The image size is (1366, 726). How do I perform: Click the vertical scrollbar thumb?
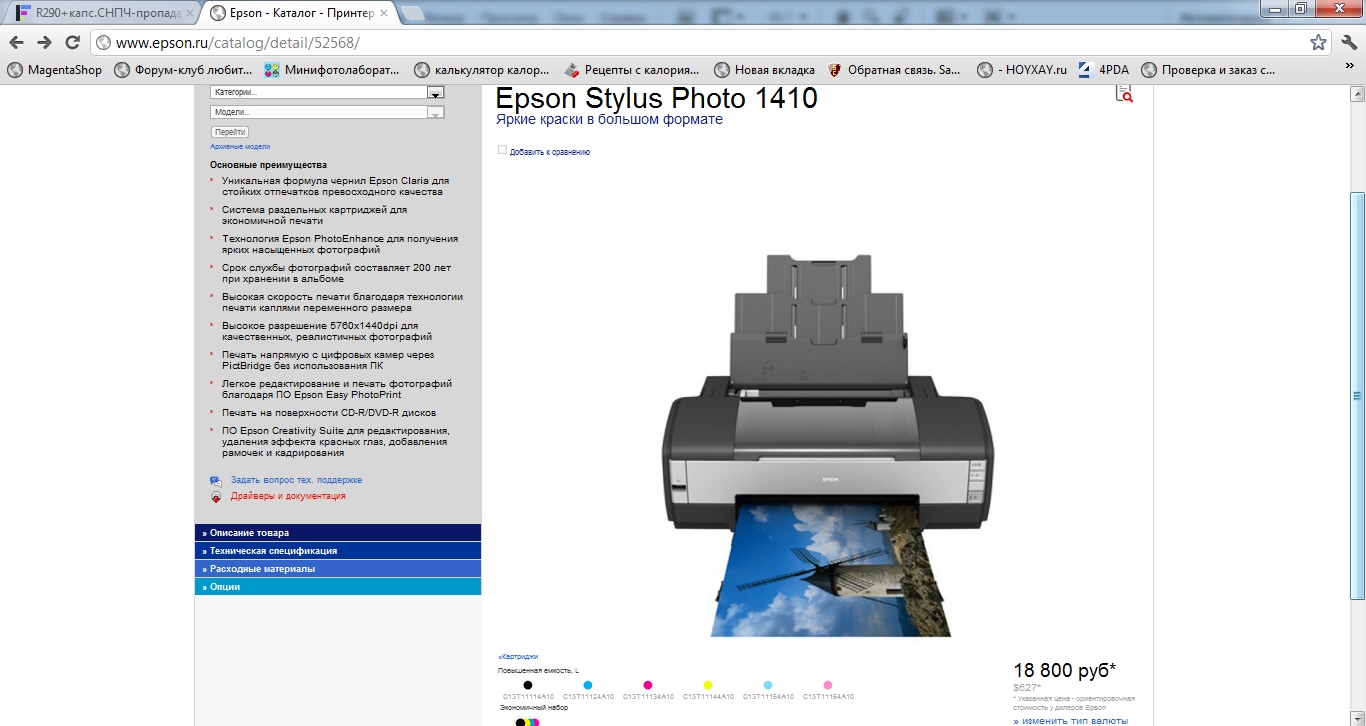1357,395
